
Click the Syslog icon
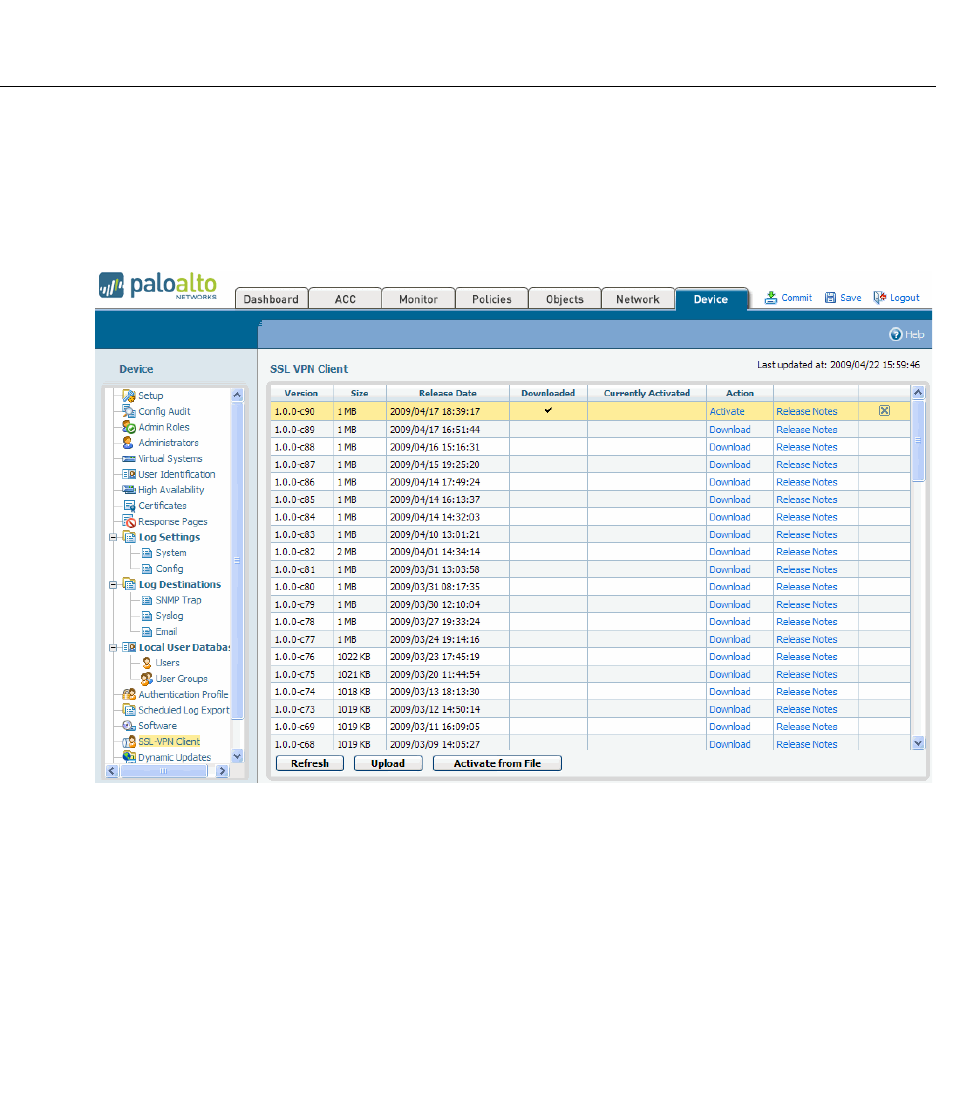(147, 616)
